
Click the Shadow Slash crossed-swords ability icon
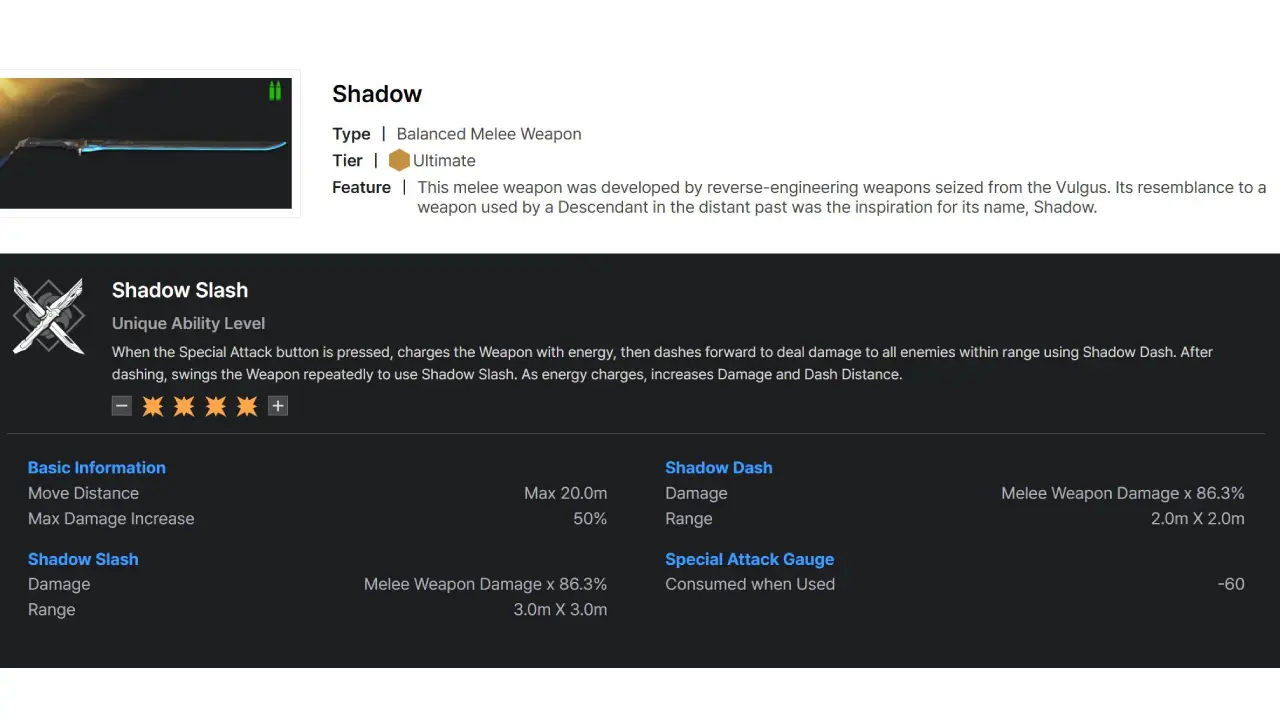point(49,316)
